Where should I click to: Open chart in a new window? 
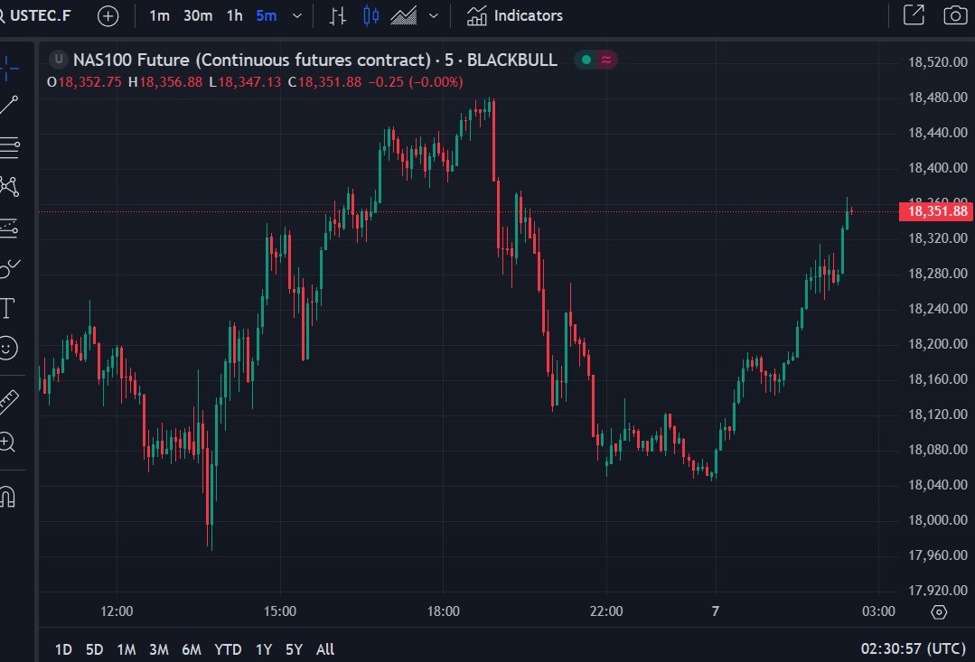click(914, 16)
